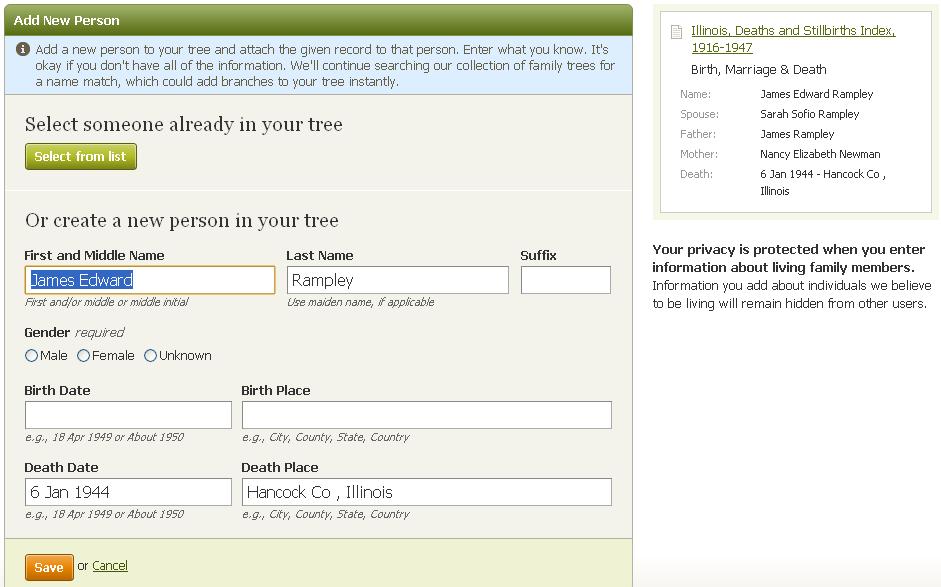941x587 pixels.
Task: Click the Death Date field showing 6 Jan 1944
Action: (x=128, y=492)
